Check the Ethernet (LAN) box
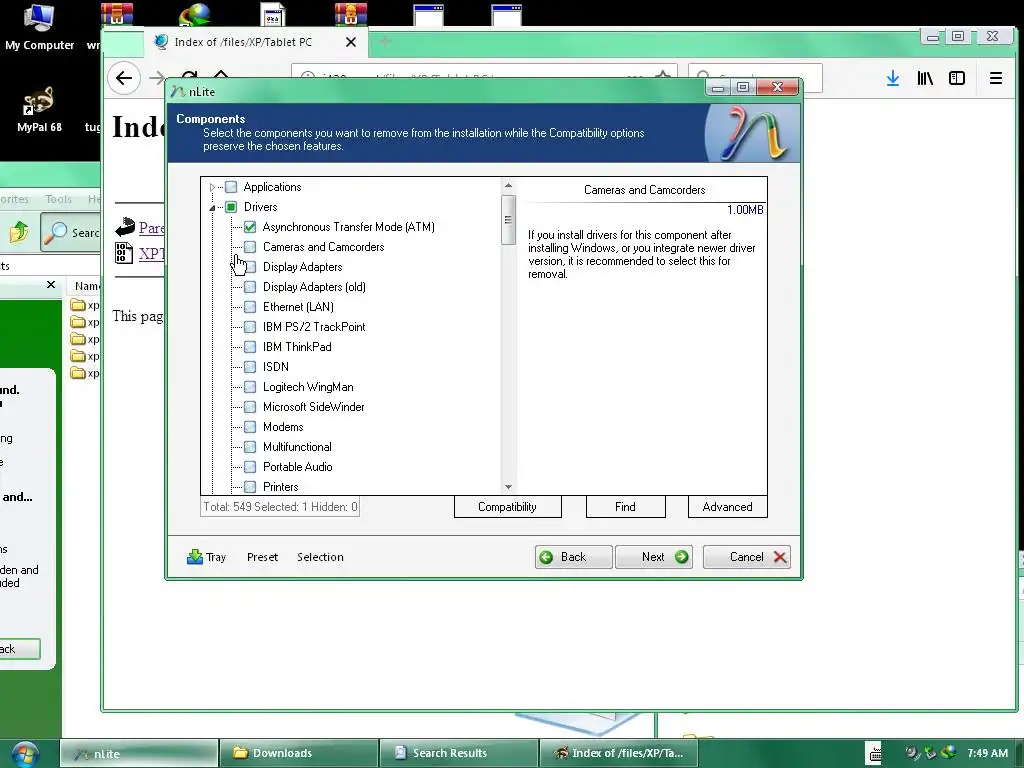Image resolution: width=1024 pixels, height=768 pixels. pos(249,307)
